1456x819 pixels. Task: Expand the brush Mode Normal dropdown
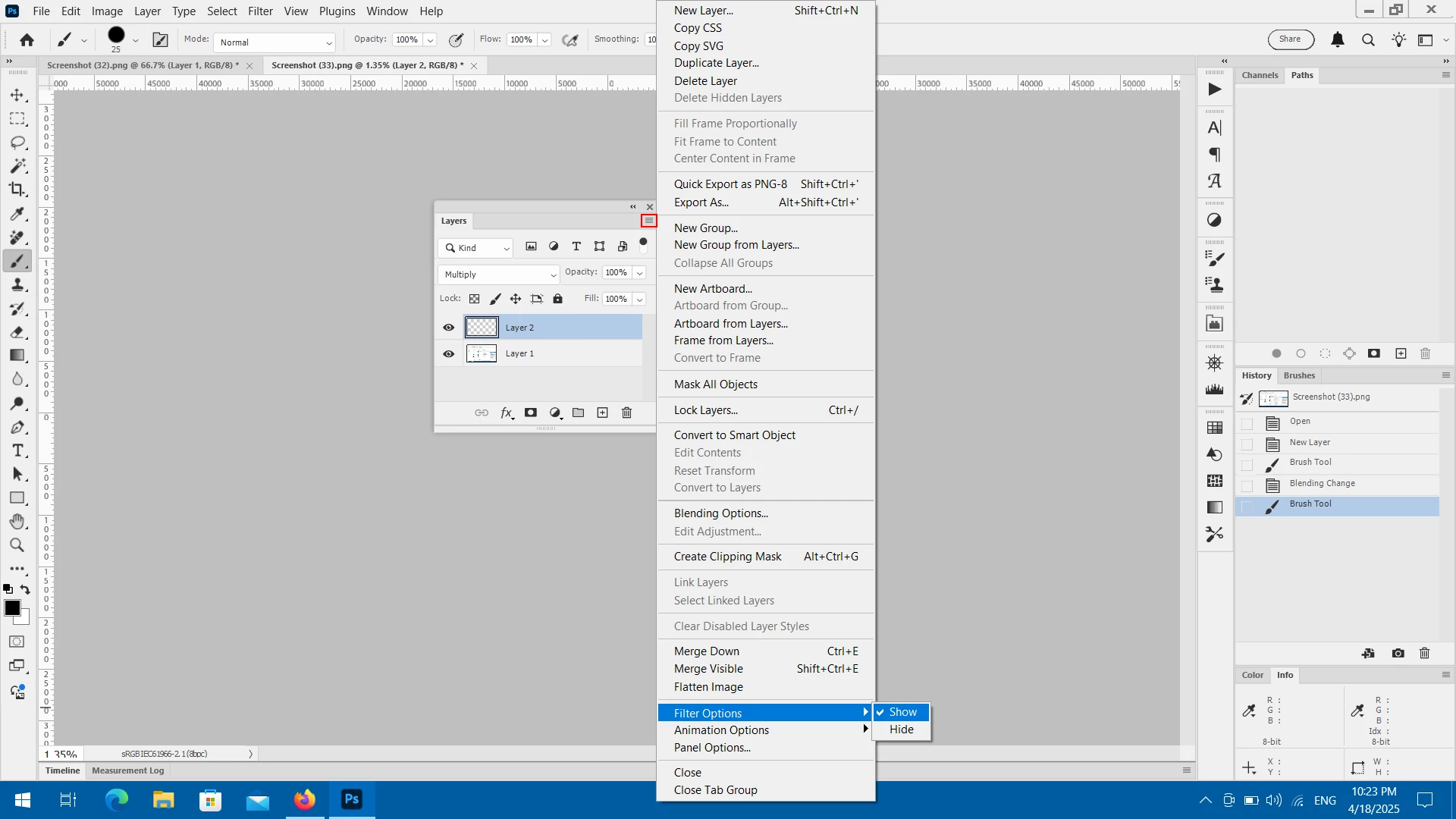click(275, 42)
